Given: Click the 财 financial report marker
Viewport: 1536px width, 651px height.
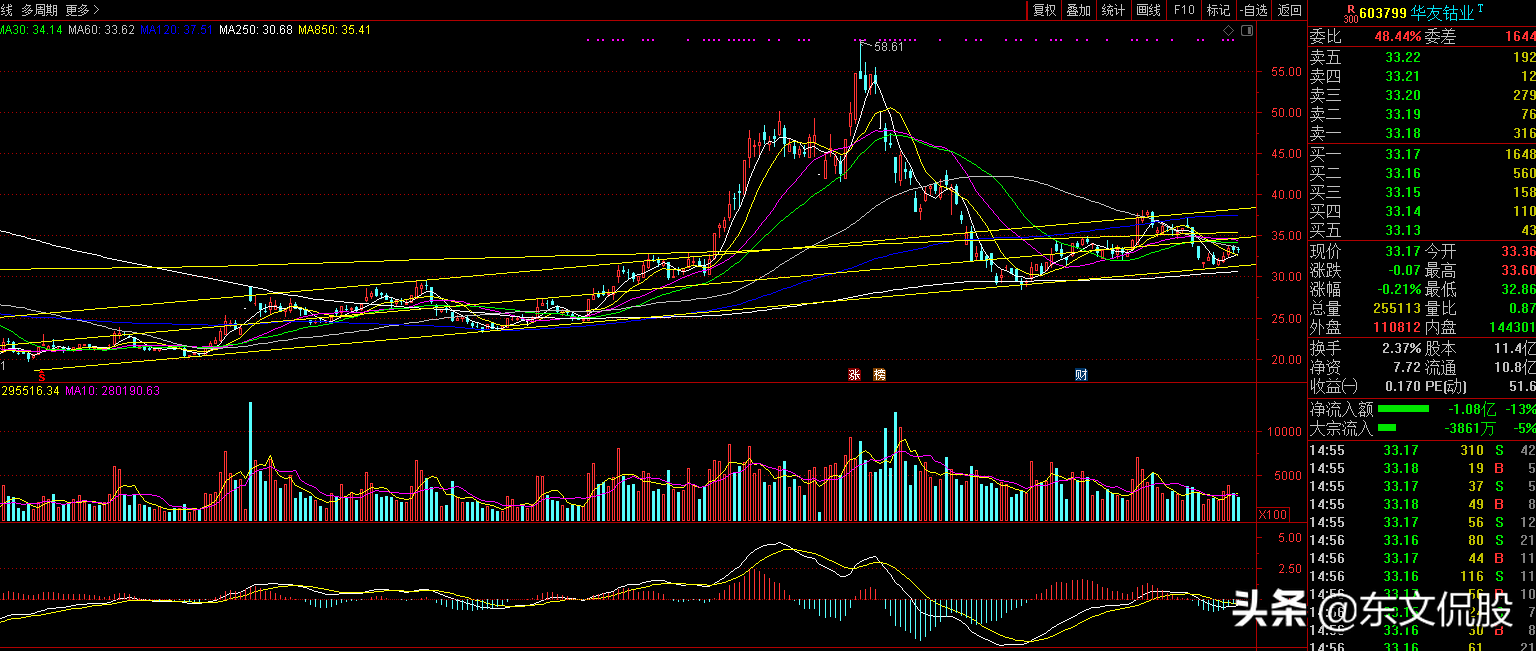Looking at the screenshot, I should click(x=1081, y=375).
